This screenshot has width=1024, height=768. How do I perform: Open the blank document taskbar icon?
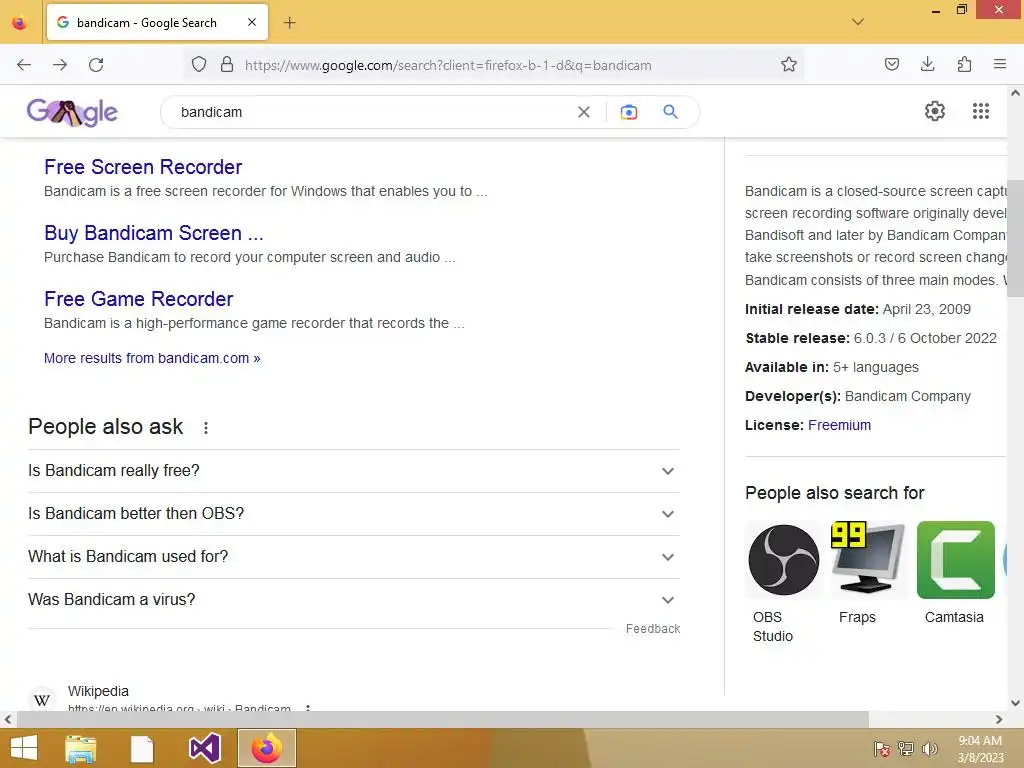pos(142,748)
